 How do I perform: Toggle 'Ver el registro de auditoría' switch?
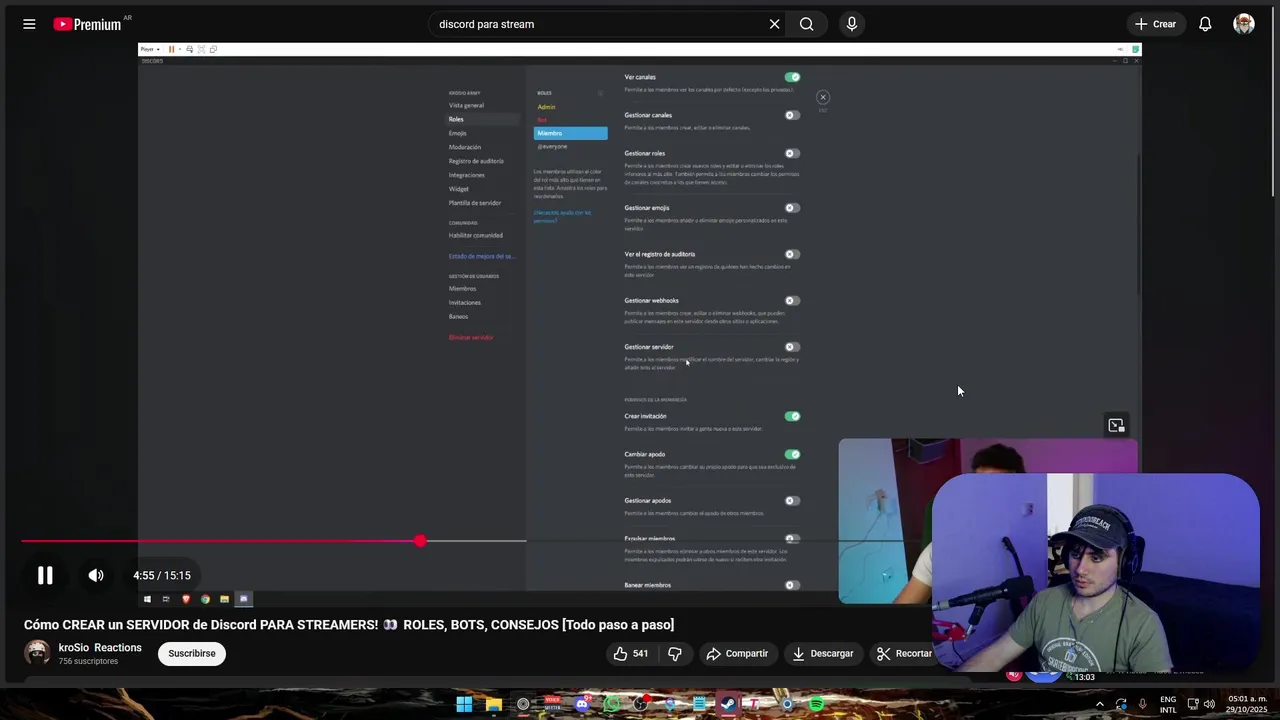coord(792,254)
